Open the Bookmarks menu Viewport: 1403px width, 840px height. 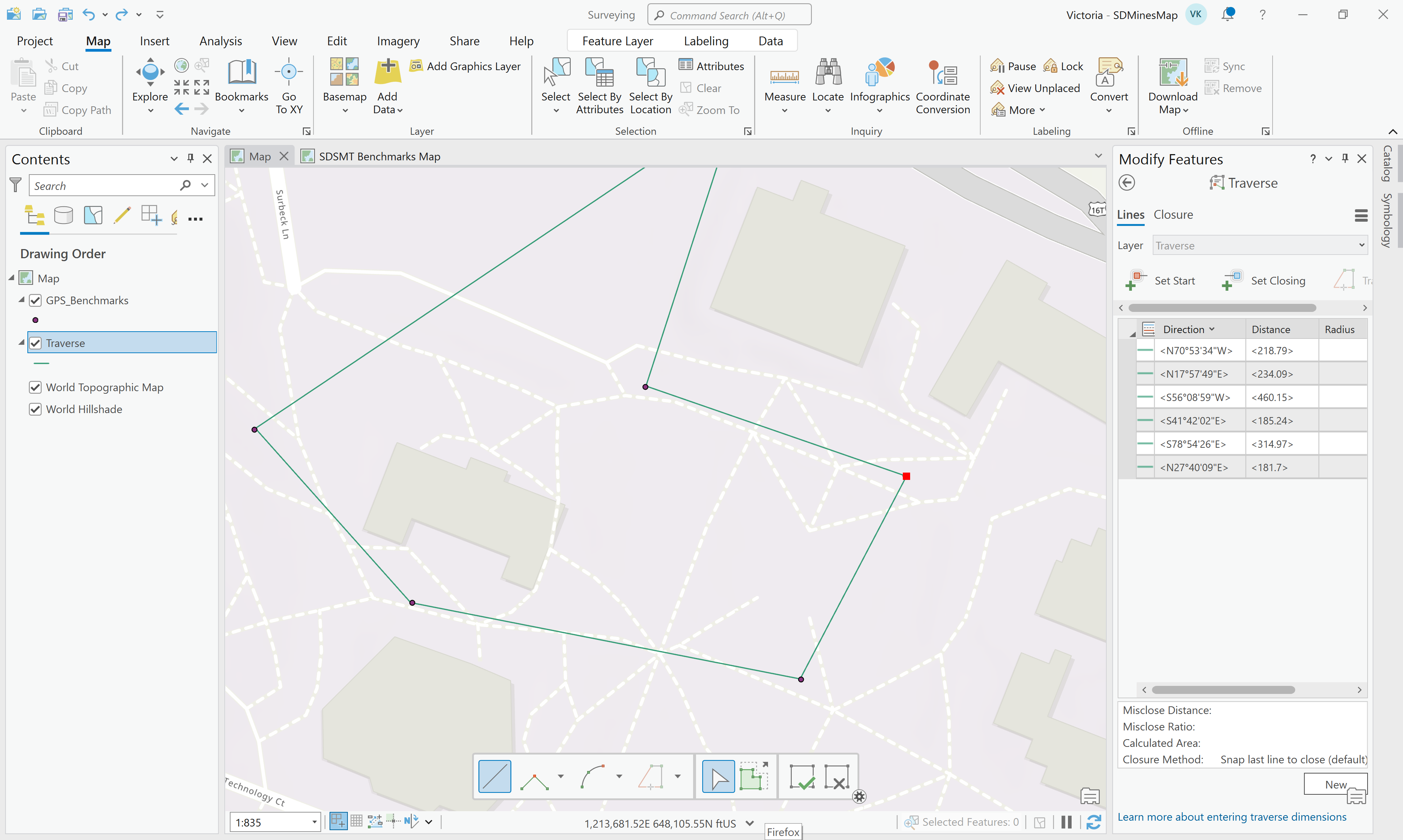point(241,85)
